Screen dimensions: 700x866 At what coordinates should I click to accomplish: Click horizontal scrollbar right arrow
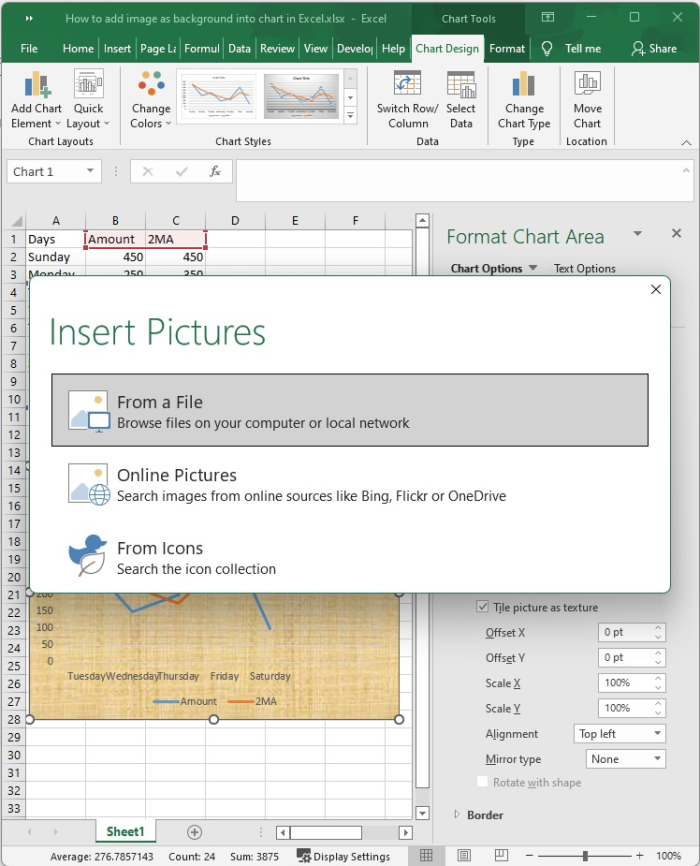pyautogui.click(x=405, y=832)
